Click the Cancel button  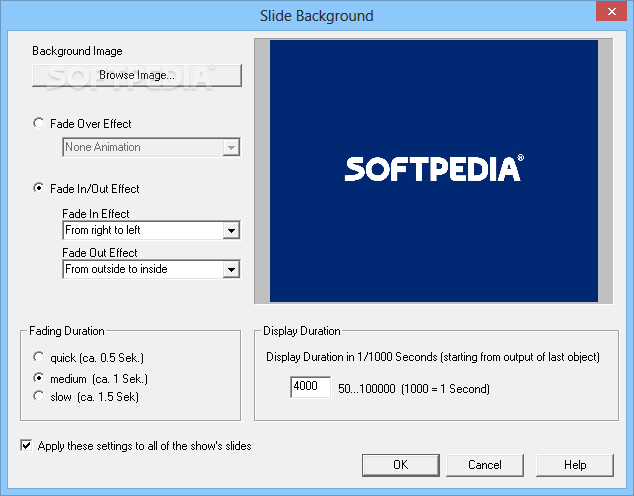pos(485,465)
